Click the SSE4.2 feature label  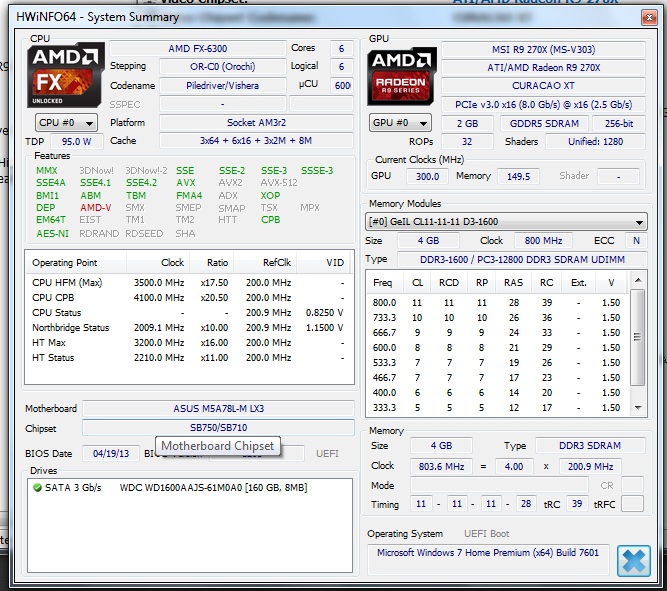click(x=141, y=183)
